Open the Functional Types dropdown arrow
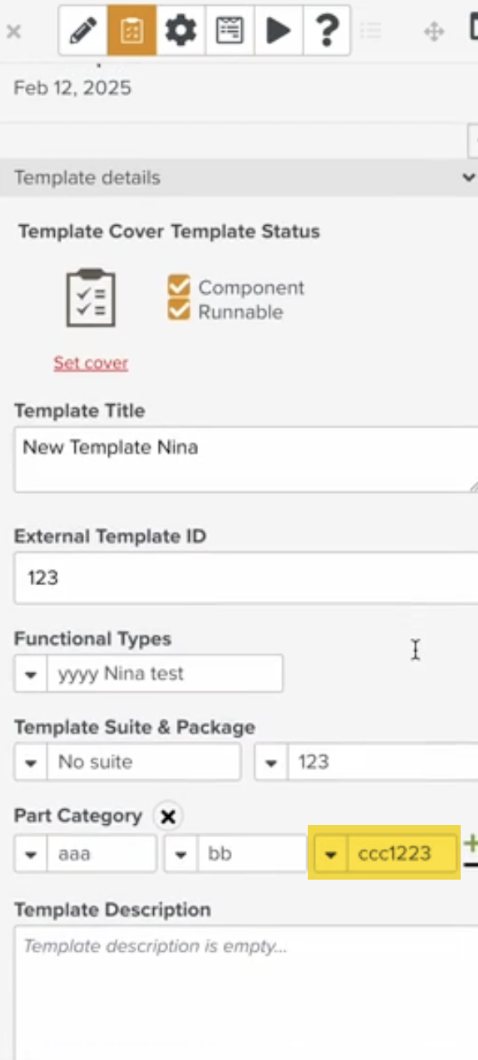 coord(30,673)
